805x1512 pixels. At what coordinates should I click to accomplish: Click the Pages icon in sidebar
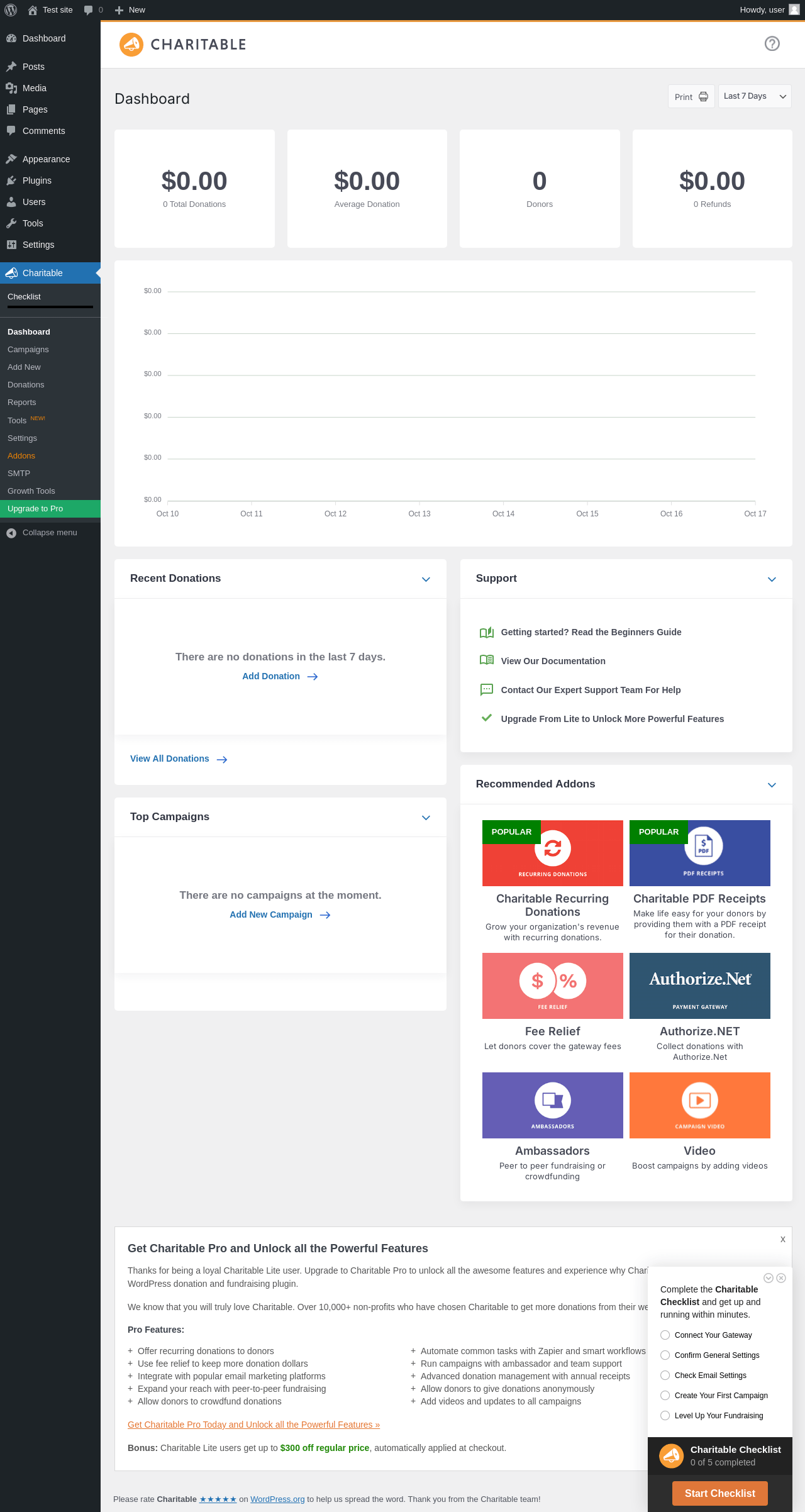point(11,109)
